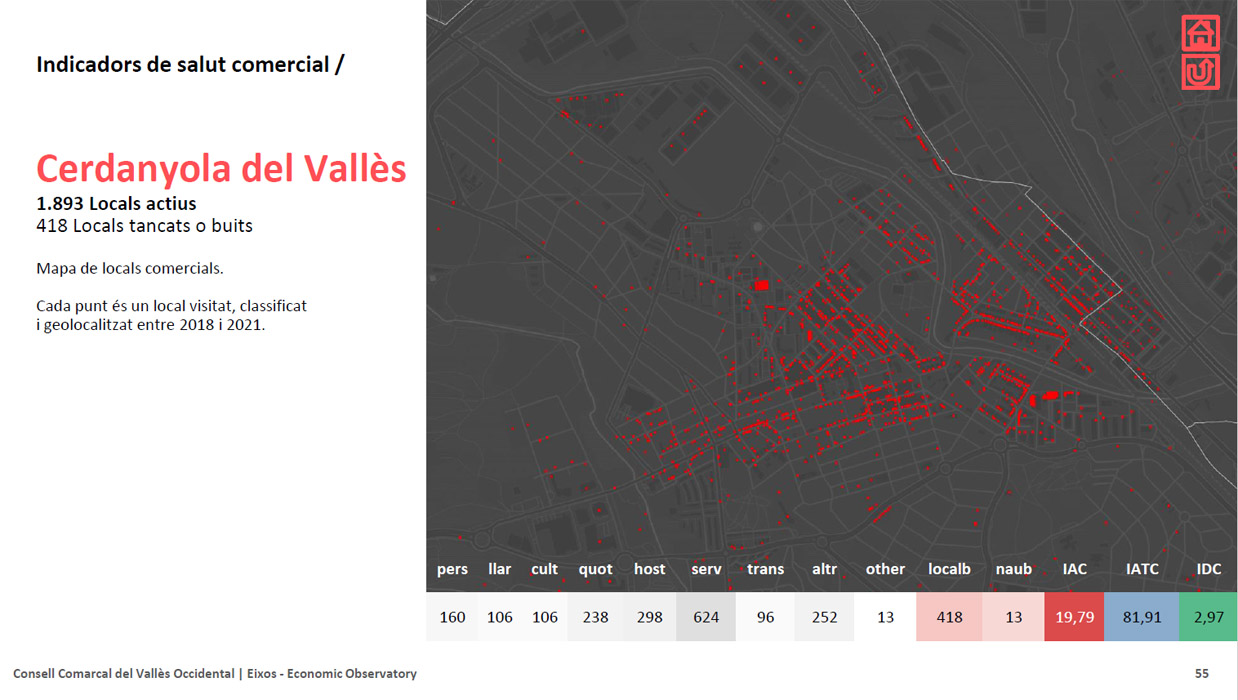1238x700 pixels.
Task: Click the 'Cada punt és un local visitat' paragraph
Action: [x=171, y=315]
